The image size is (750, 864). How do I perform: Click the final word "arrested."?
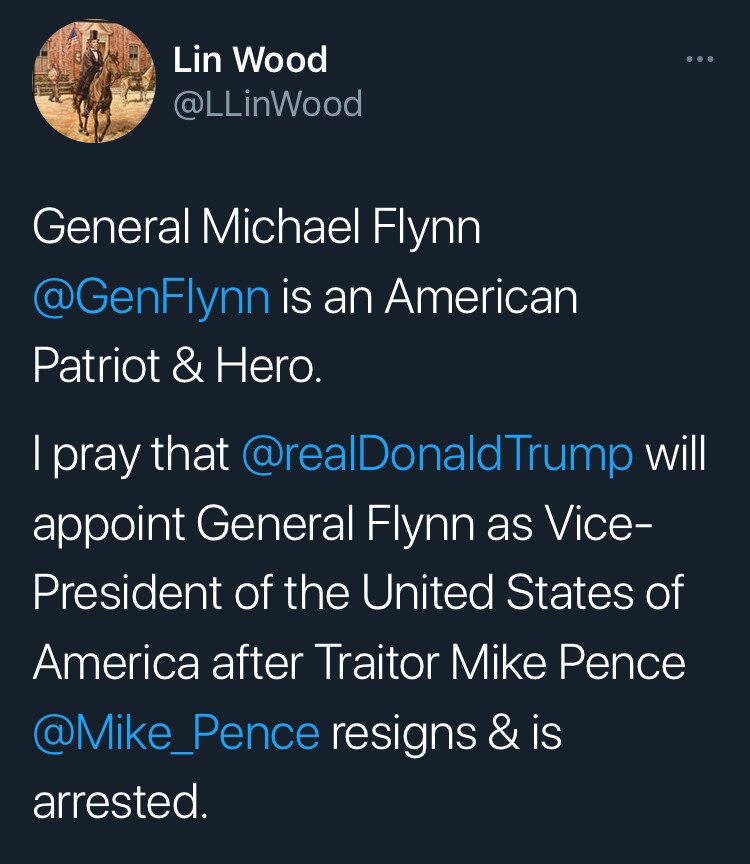coord(121,803)
